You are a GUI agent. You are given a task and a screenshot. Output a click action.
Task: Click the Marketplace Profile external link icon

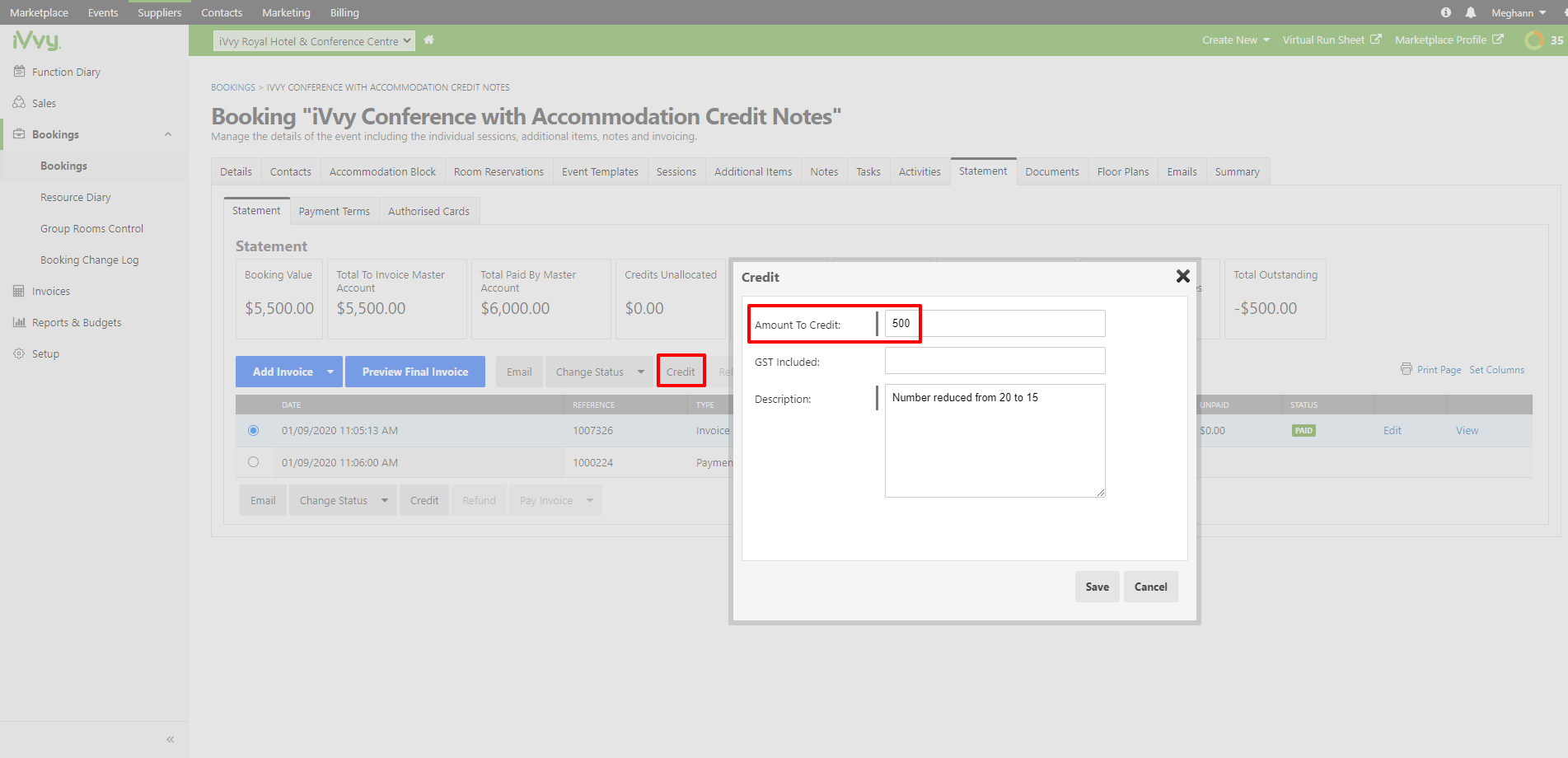coord(1498,40)
